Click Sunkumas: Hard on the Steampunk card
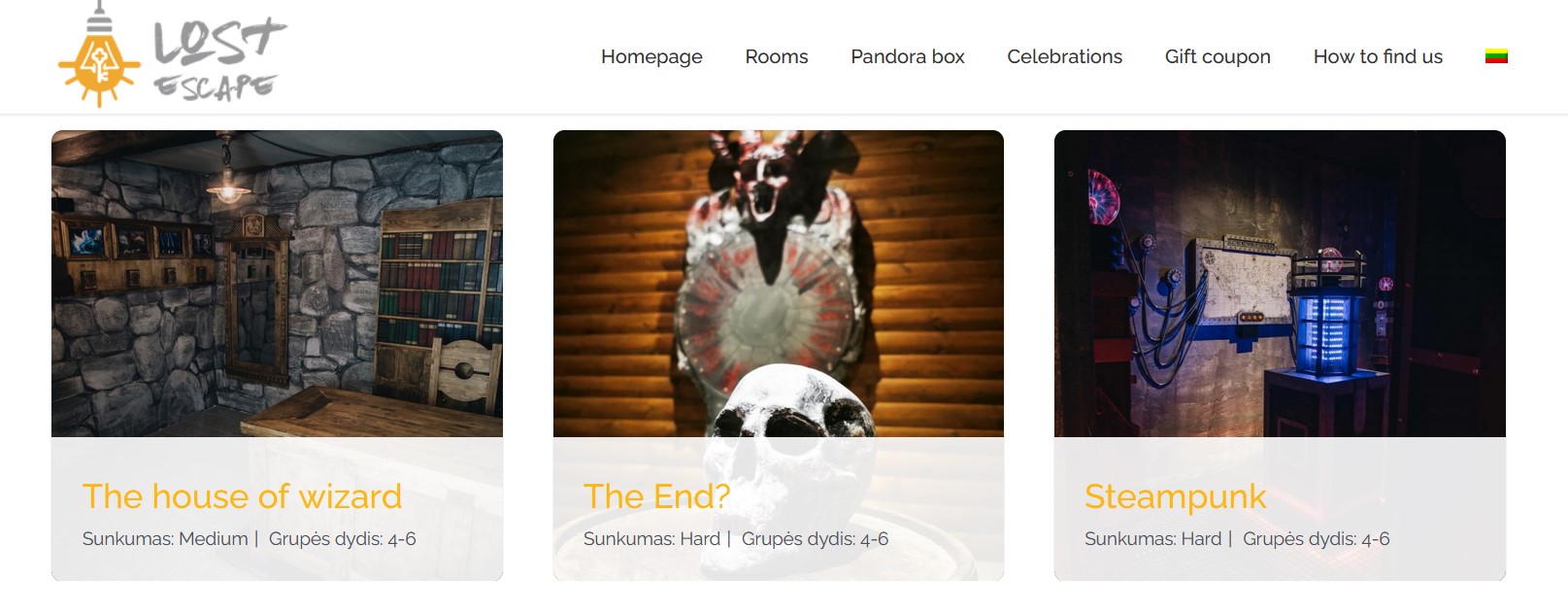Viewport: 1568px width, 613px height. point(1152,538)
